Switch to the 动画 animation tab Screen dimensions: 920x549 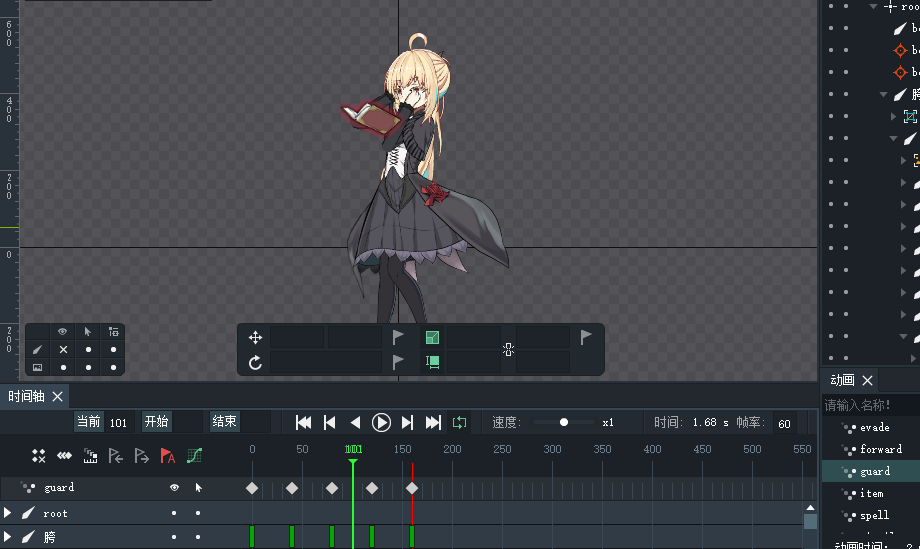point(842,380)
